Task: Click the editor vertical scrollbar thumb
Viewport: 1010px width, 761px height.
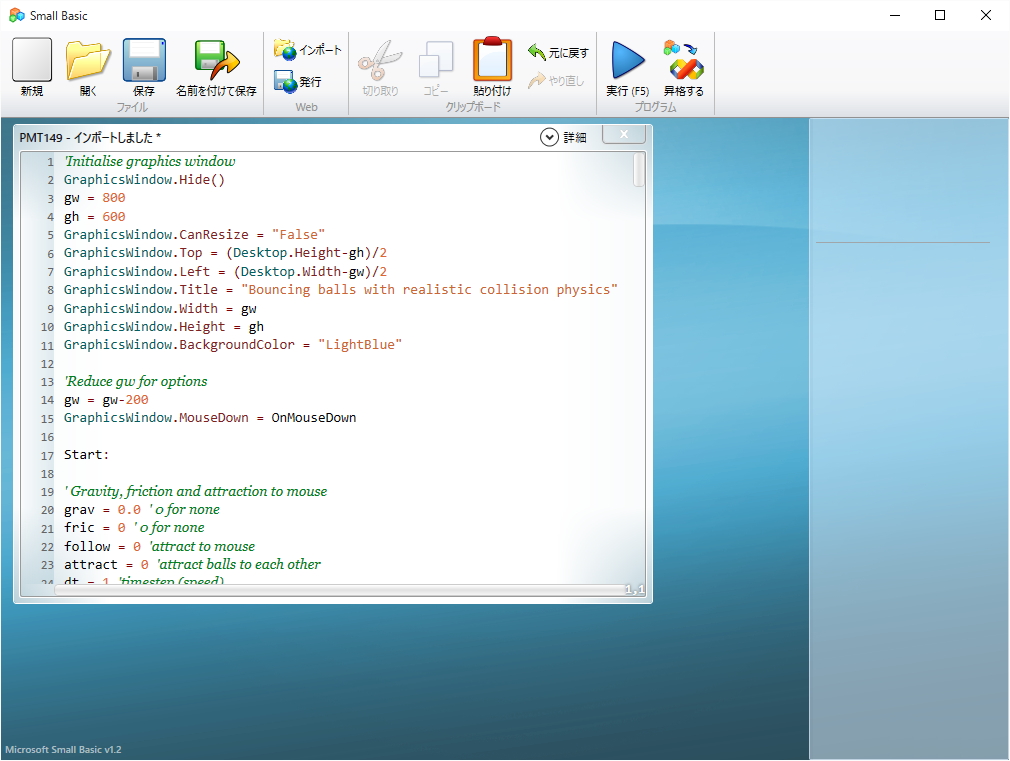Action: [639, 170]
